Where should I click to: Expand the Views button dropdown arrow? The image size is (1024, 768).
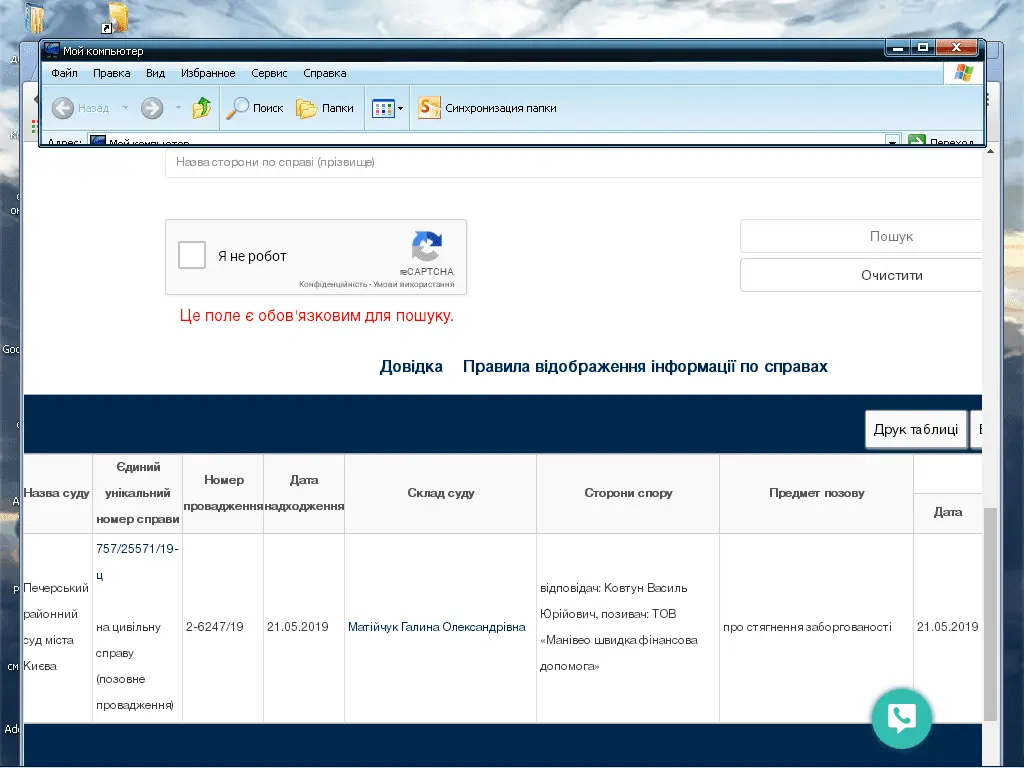click(401, 108)
